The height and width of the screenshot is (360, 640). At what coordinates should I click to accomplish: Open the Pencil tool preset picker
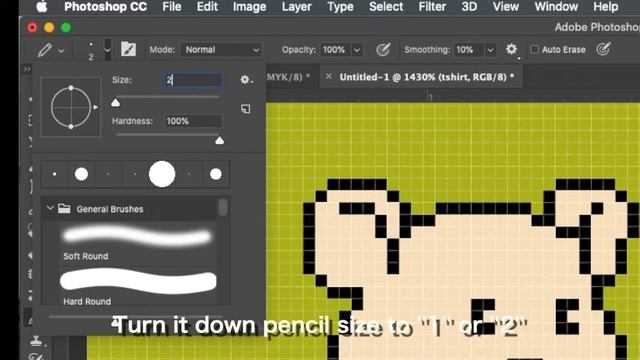[x=51, y=50]
